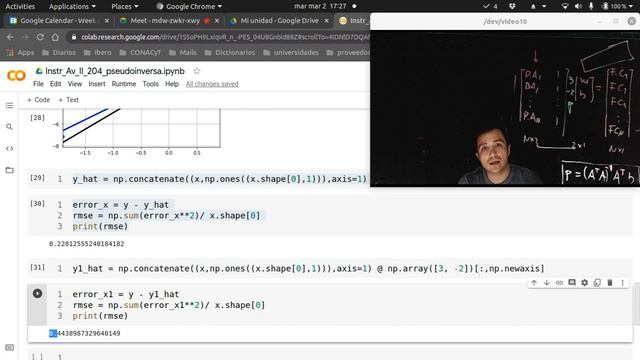Open the Tools menu
This screenshot has height=360, width=640.
(150, 84)
